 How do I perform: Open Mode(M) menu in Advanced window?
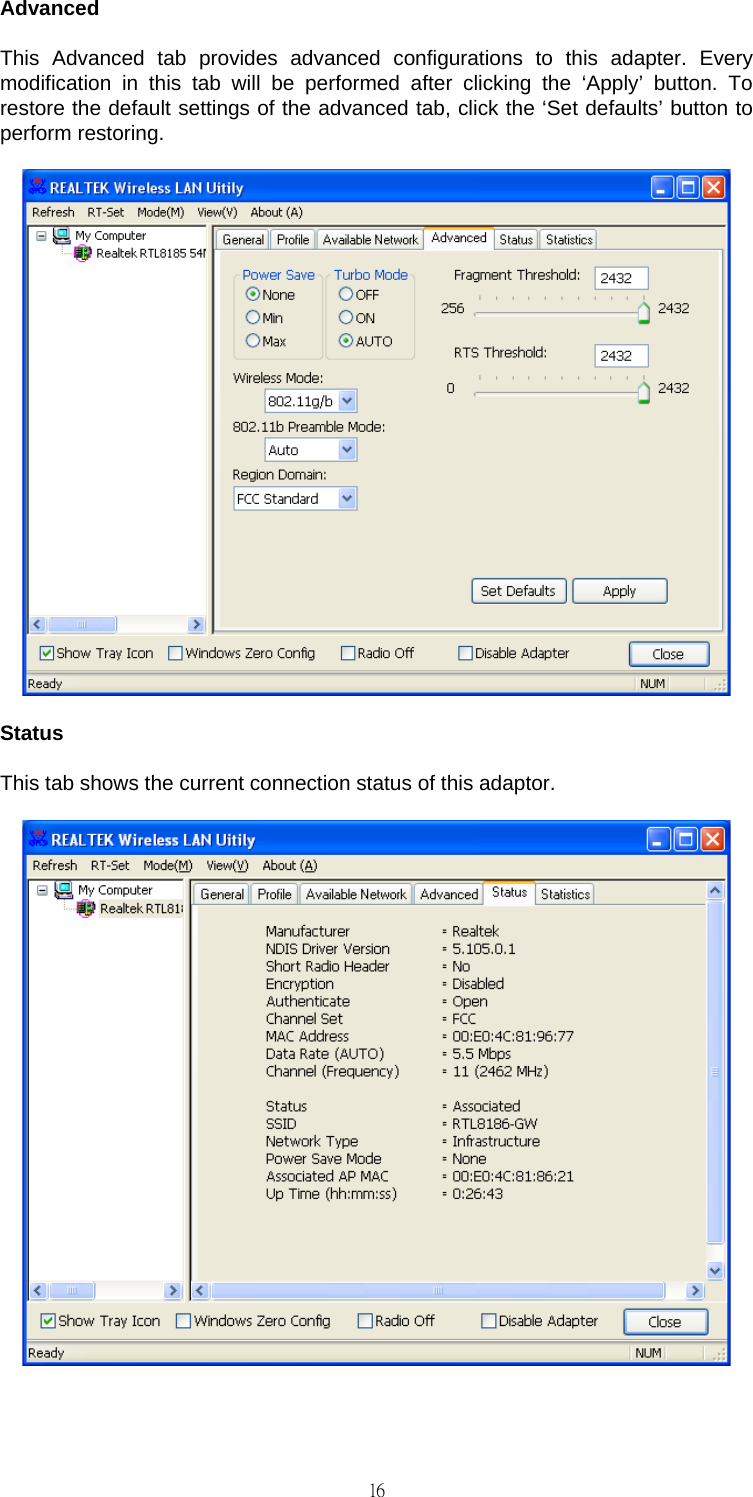(161, 212)
